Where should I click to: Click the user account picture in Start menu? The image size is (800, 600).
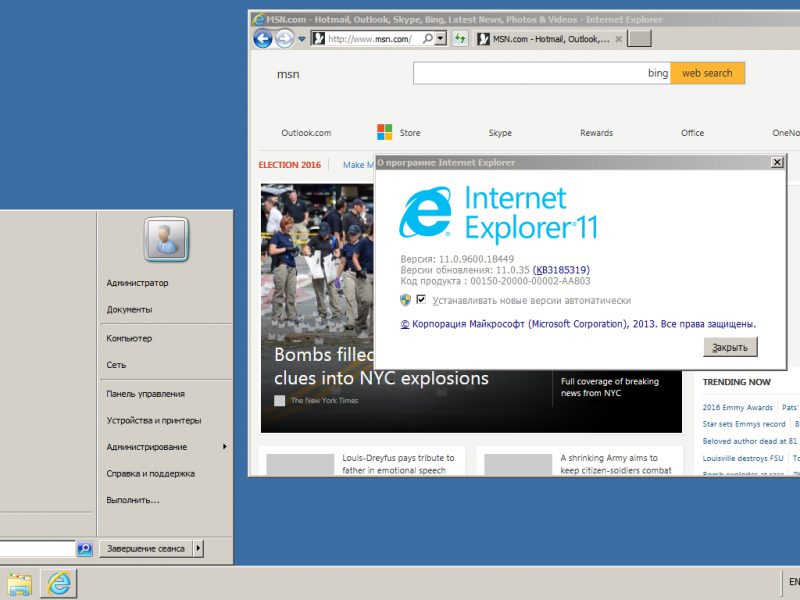point(166,239)
